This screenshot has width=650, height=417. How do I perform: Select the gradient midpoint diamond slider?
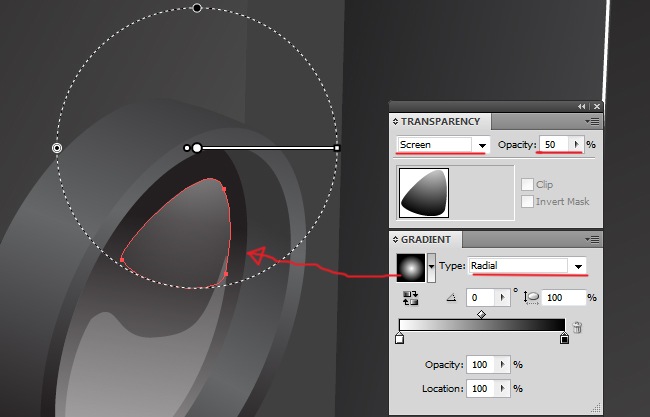pyautogui.click(x=481, y=315)
